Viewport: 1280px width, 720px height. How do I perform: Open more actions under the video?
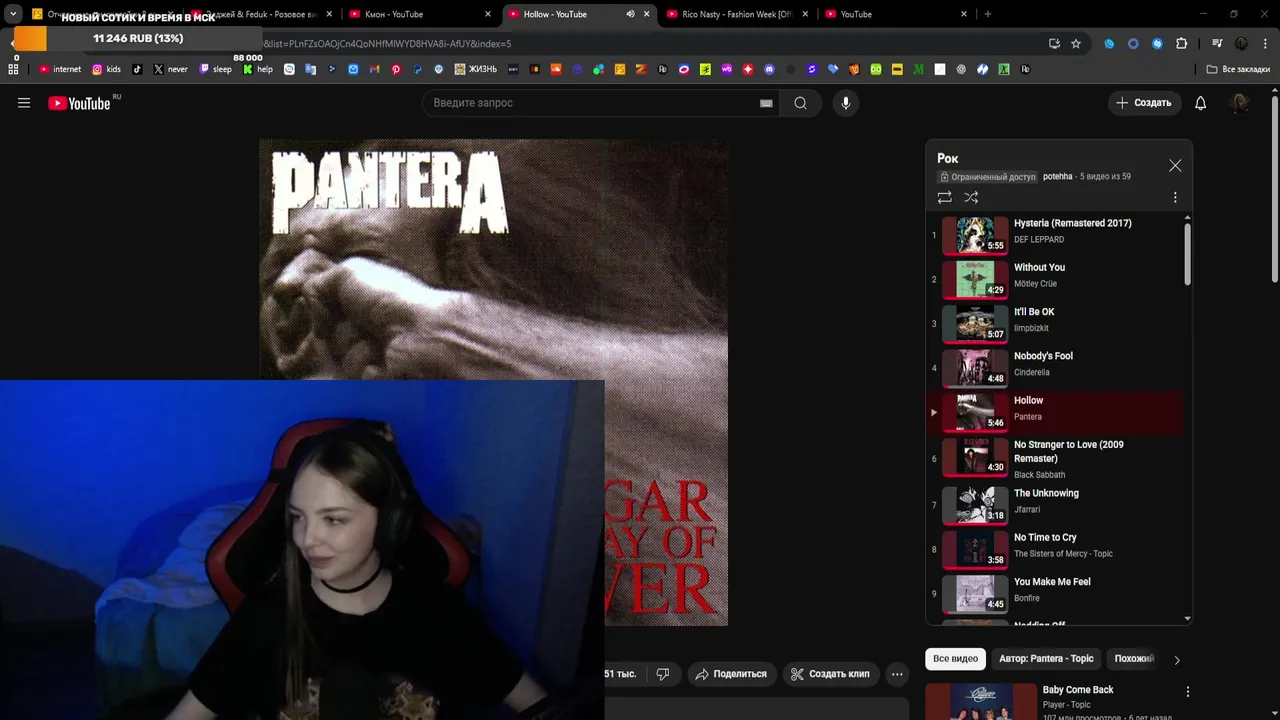click(897, 674)
